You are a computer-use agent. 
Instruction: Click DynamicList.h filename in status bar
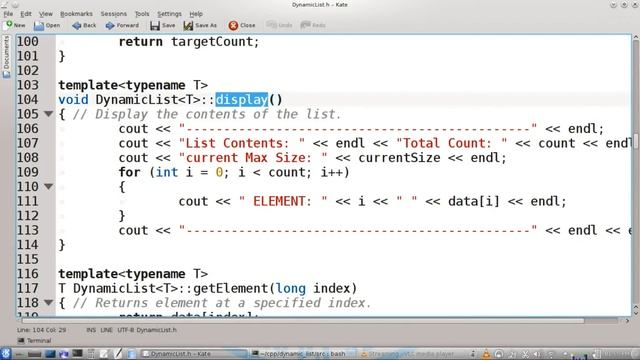pyautogui.click(x=156, y=330)
